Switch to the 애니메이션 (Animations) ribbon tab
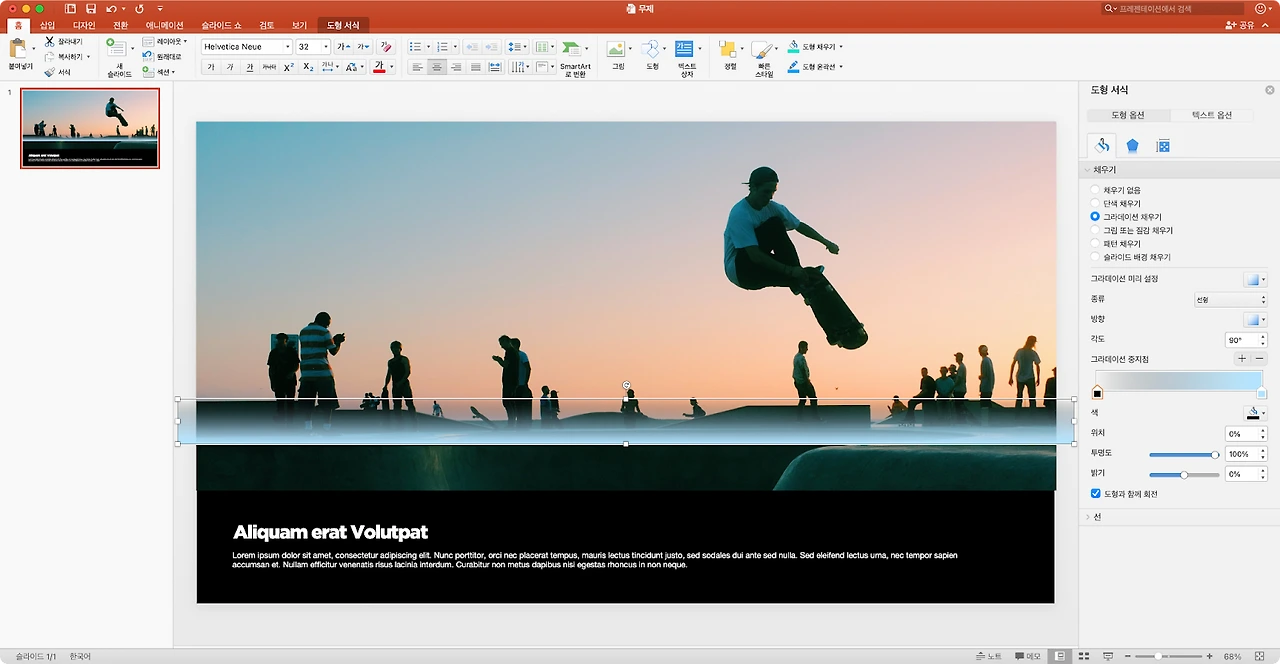The width and height of the screenshot is (1280, 664). pyautogui.click(x=164, y=24)
